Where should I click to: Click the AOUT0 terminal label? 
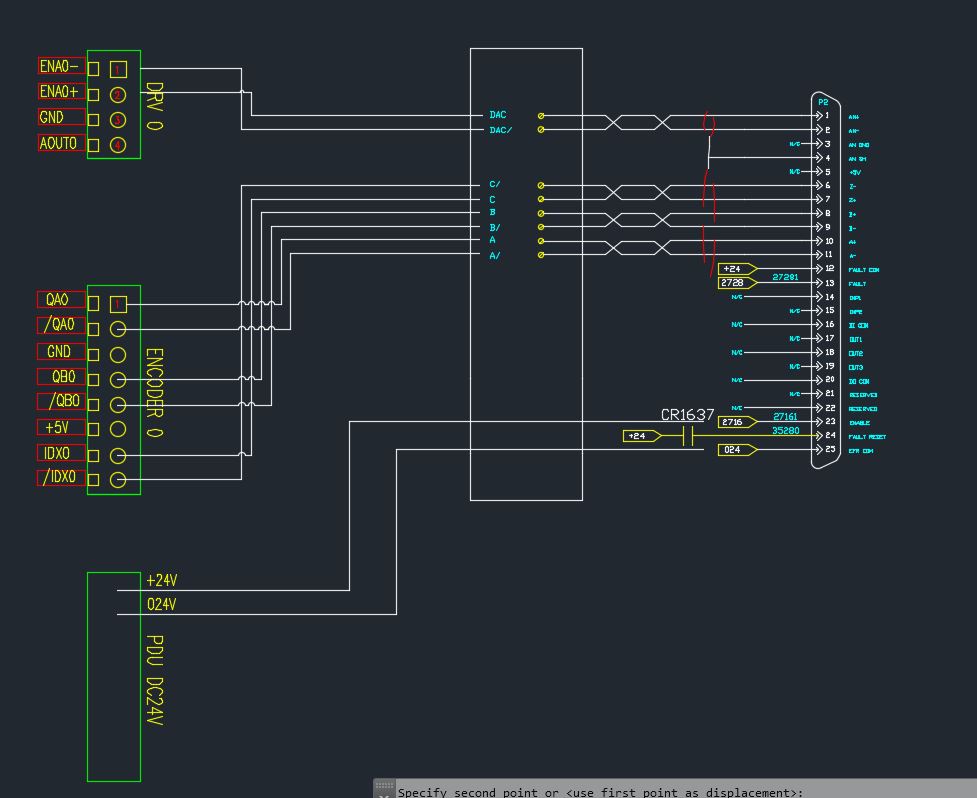point(58,144)
